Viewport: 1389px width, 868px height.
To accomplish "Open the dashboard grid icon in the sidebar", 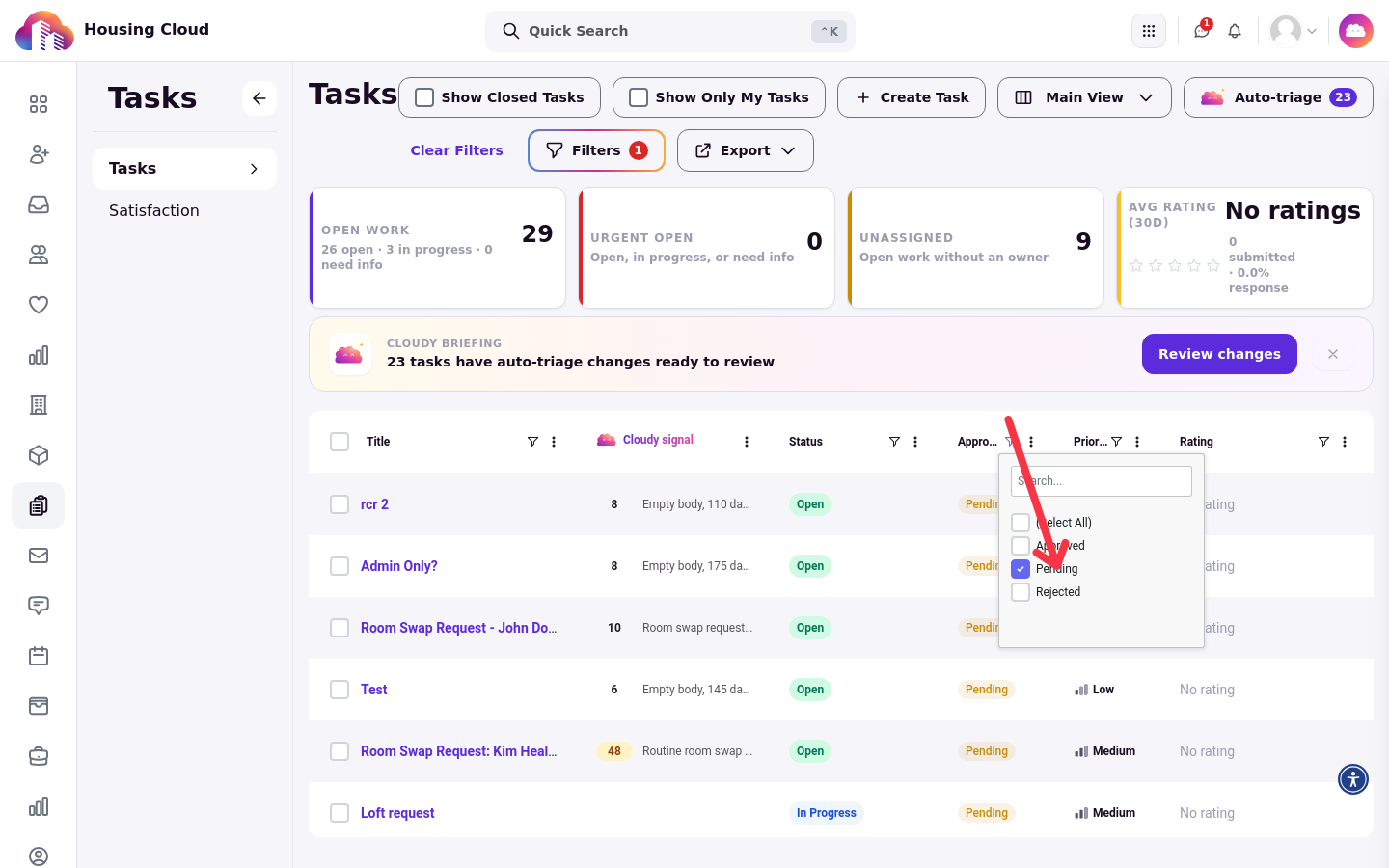I will [x=39, y=104].
